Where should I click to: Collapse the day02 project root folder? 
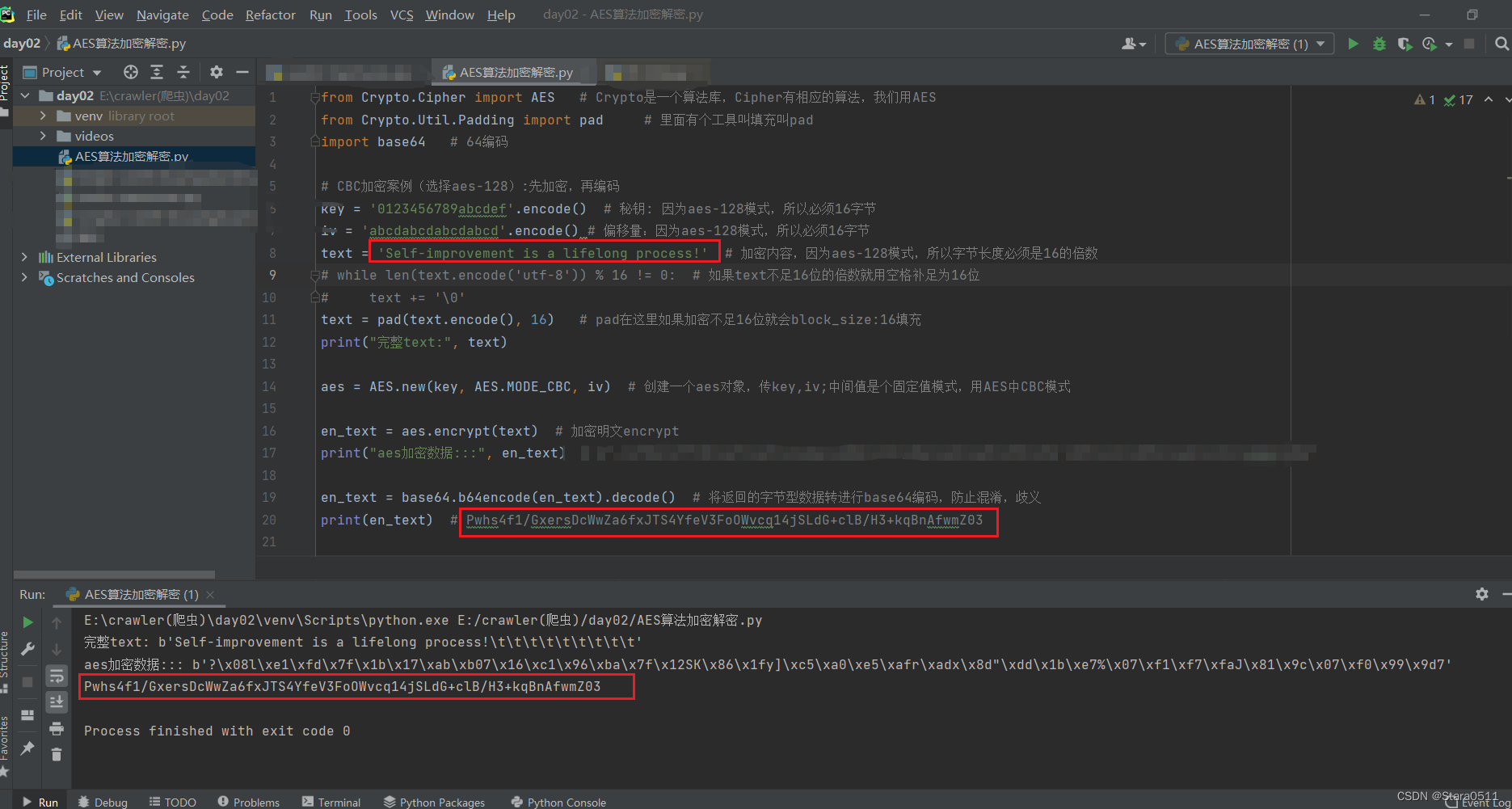pos(25,95)
